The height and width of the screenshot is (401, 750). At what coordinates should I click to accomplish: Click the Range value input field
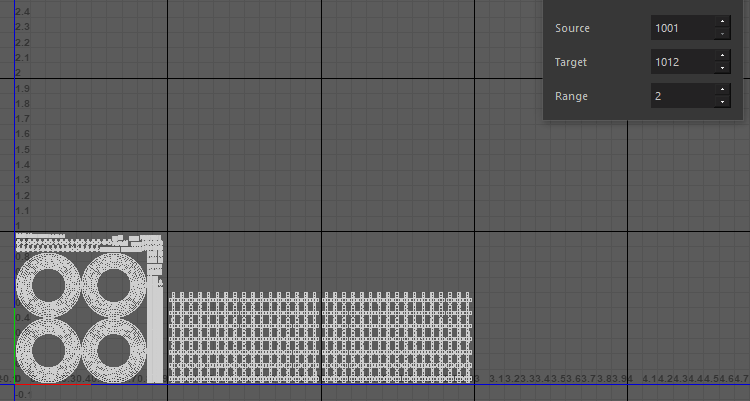682,96
